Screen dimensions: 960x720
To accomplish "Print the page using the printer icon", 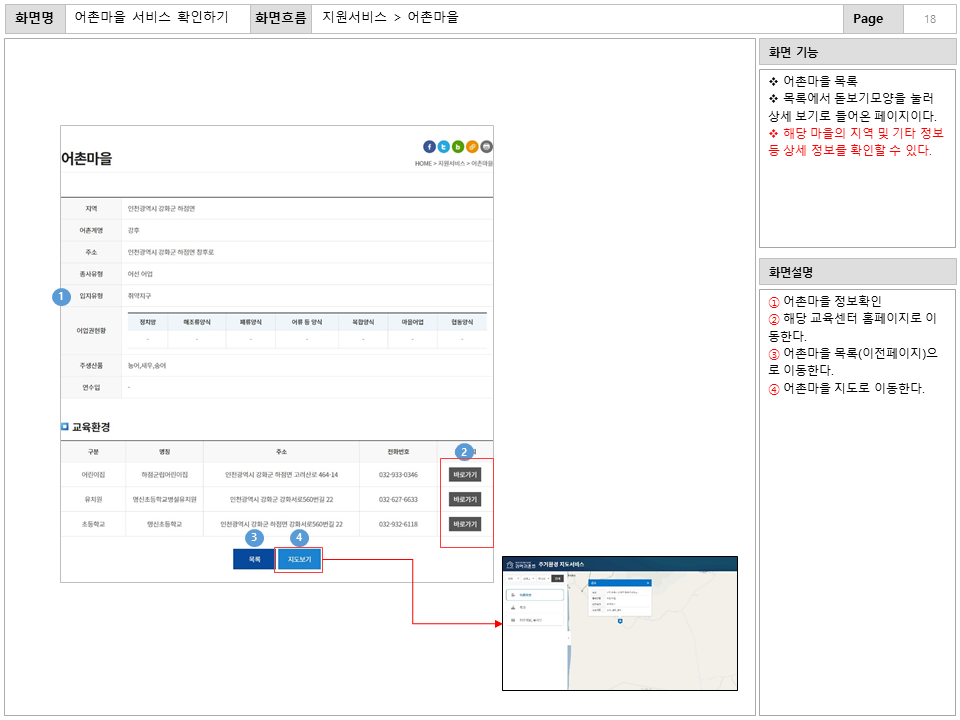I will pyautogui.click(x=487, y=146).
